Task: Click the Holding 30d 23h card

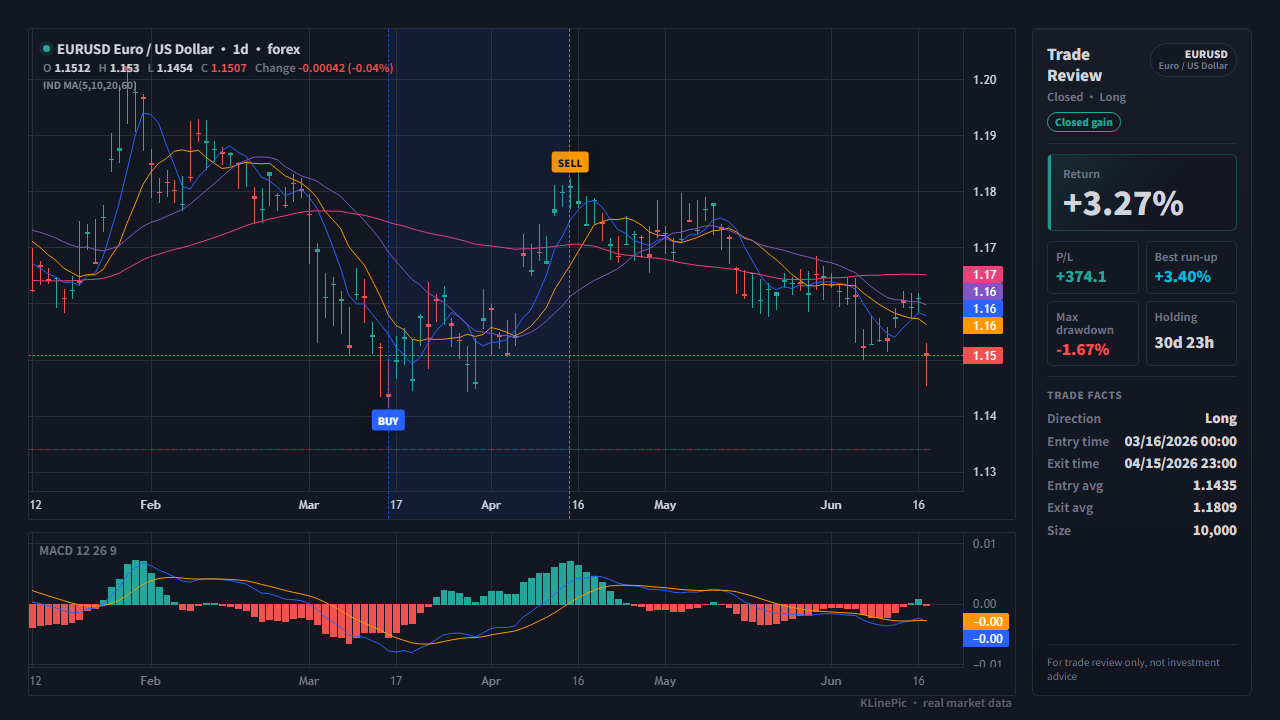Action: tap(1190, 333)
